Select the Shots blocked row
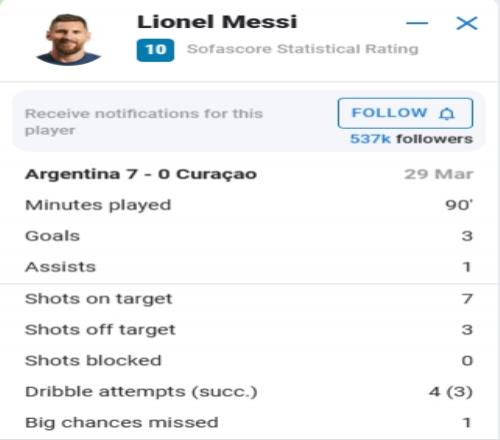The width and height of the screenshot is (500, 440). pyautogui.click(x=249, y=361)
